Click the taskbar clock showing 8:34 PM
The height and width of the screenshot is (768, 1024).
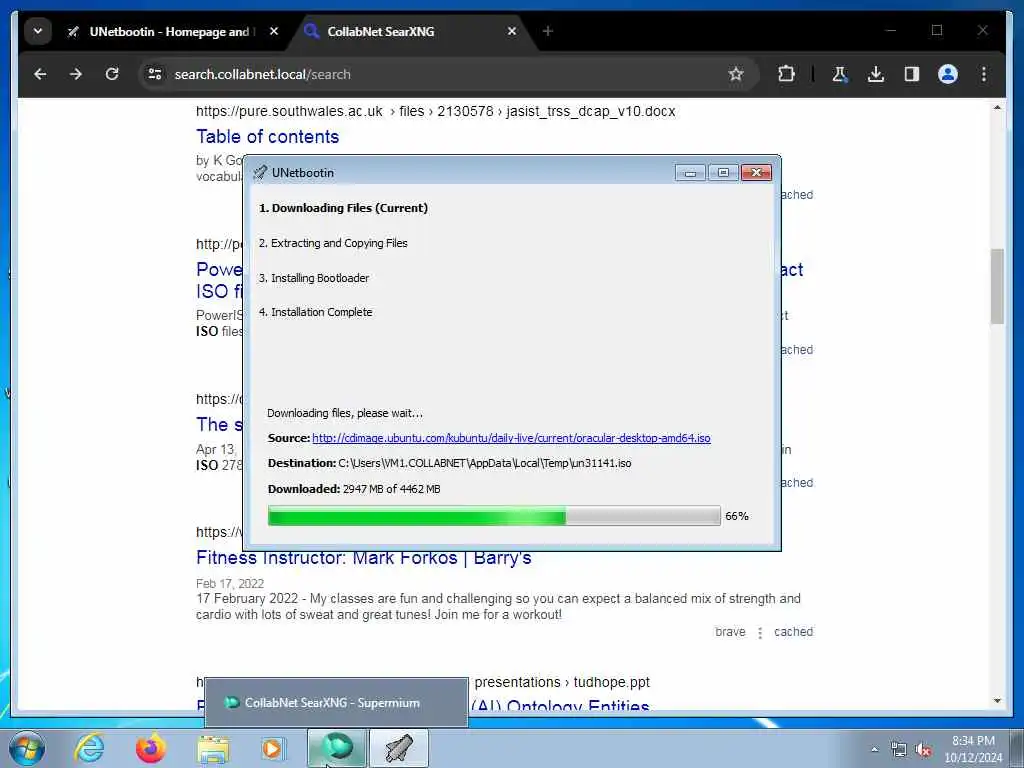973,749
